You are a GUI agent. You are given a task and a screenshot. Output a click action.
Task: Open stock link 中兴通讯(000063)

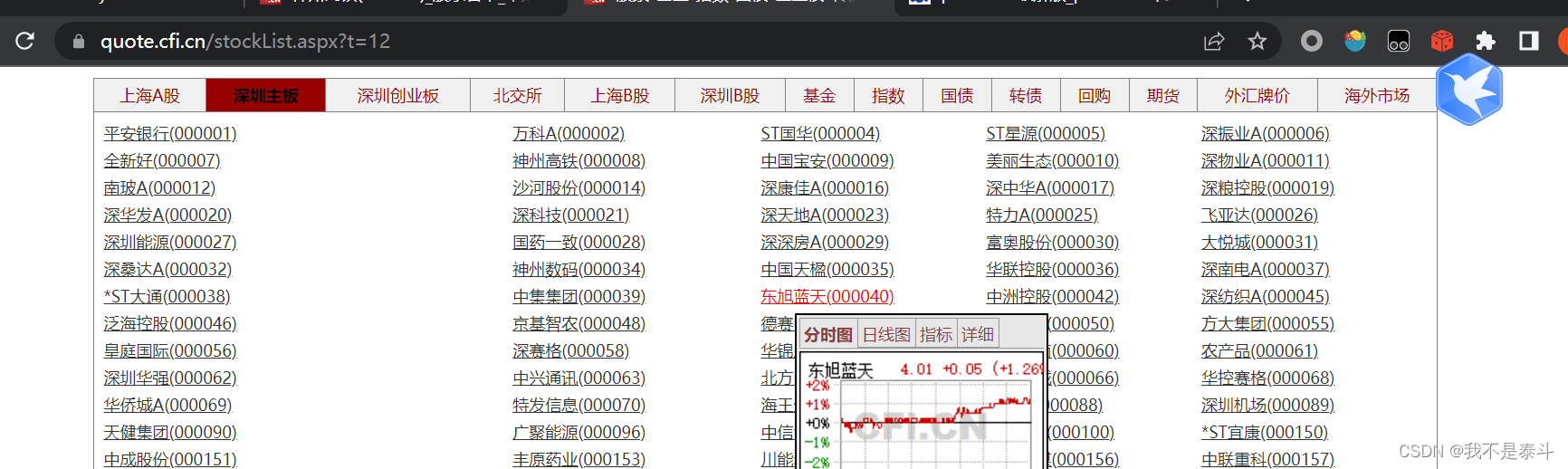579,378
